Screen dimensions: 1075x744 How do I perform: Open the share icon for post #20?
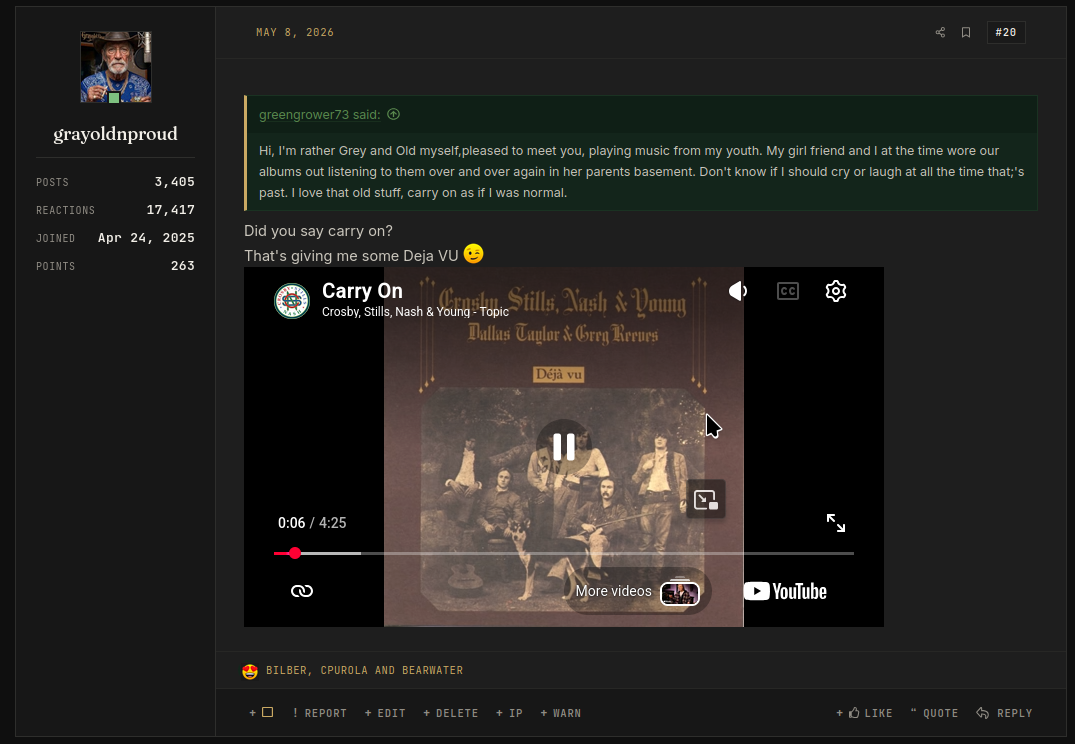940,32
